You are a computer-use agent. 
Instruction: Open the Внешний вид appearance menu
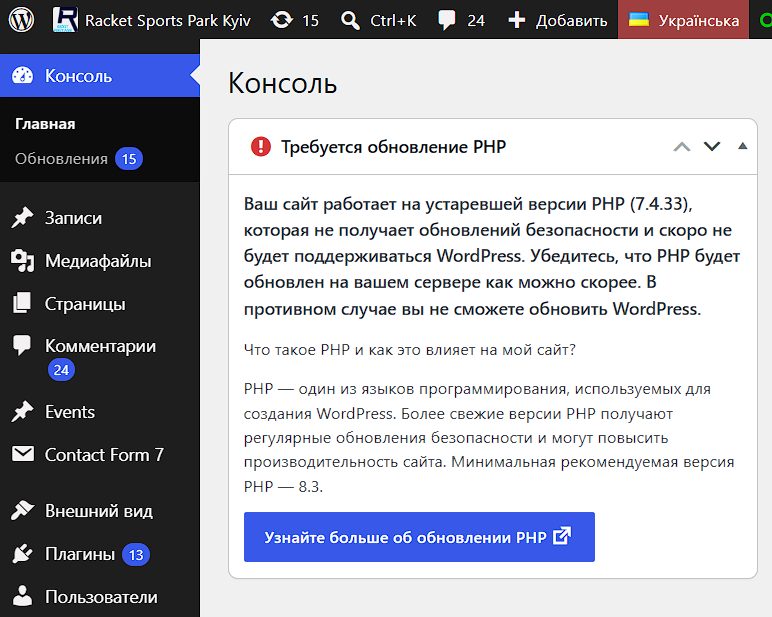[100, 511]
